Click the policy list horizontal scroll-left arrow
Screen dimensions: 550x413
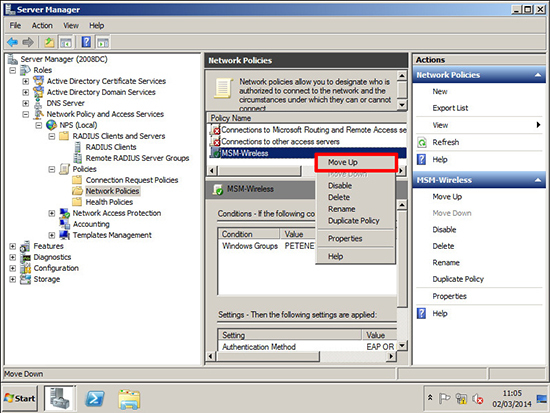click(x=212, y=171)
